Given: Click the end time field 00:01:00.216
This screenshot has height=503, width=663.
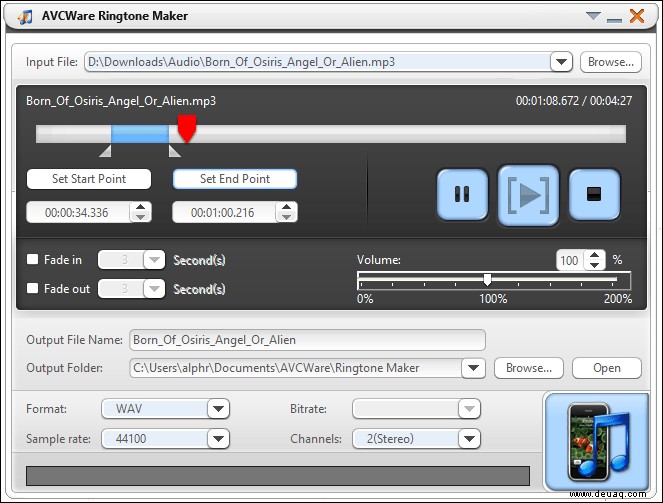Looking at the screenshot, I should [x=223, y=212].
